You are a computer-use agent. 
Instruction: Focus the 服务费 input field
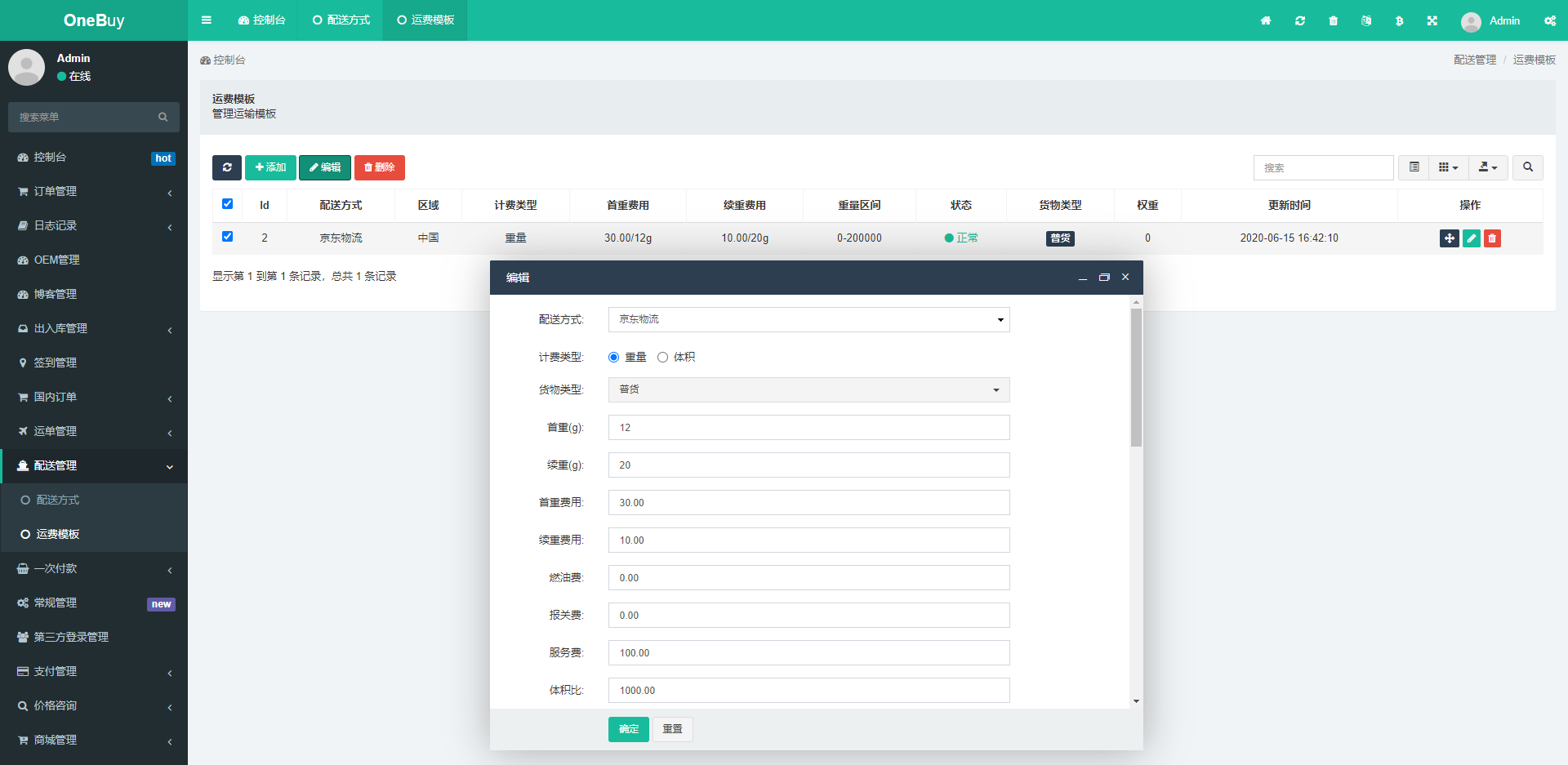[808, 652]
